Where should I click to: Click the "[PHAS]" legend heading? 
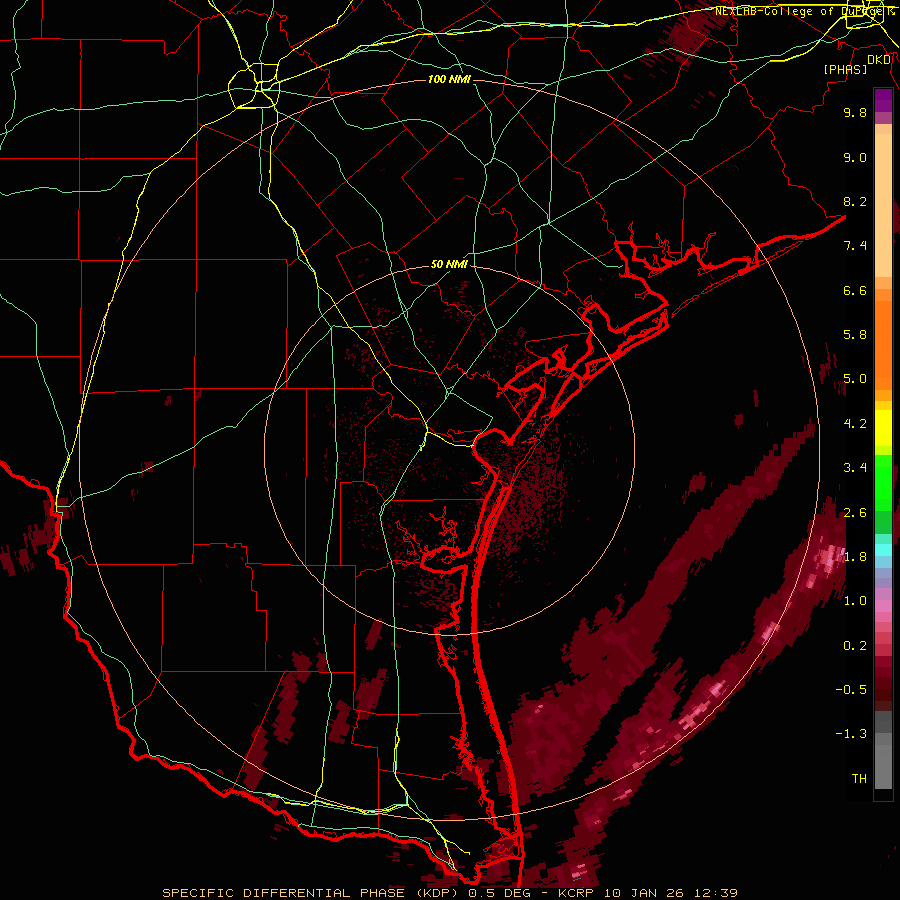(845, 69)
